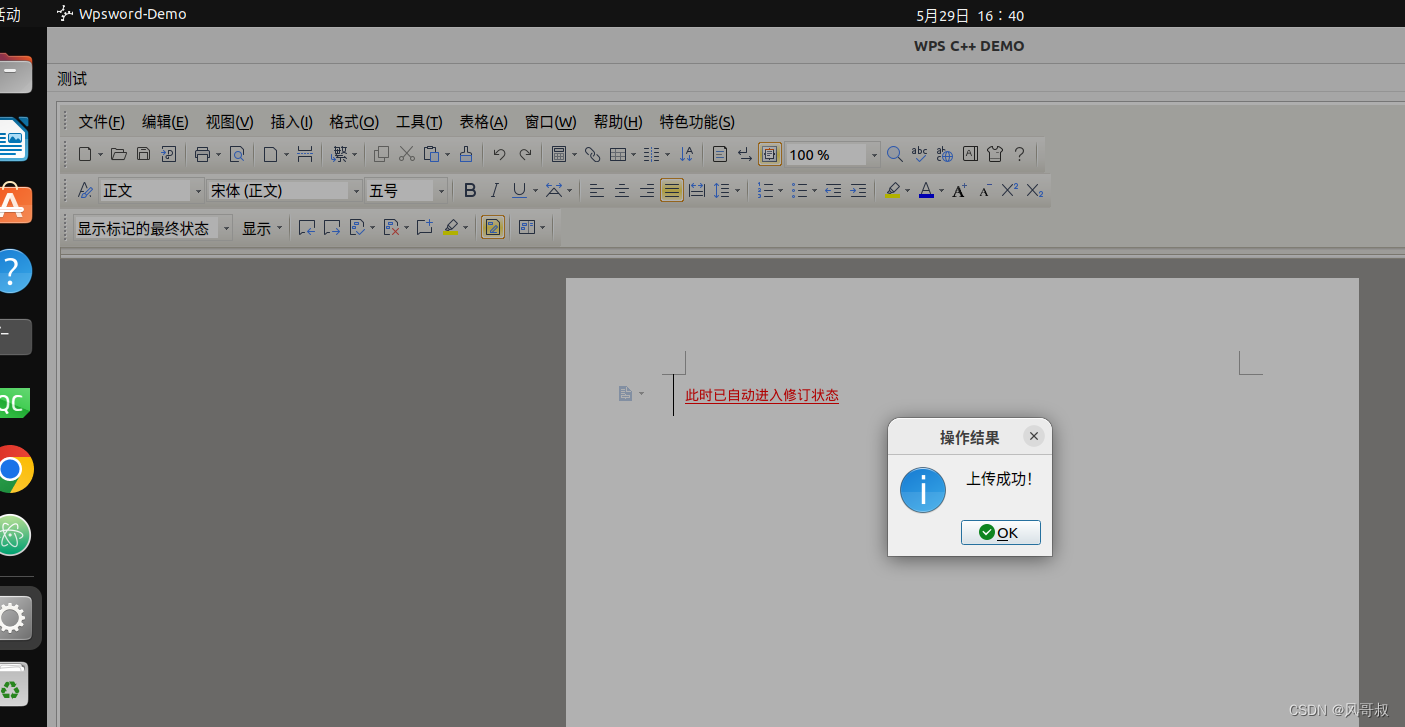Click the blue font color button
This screenshot has width=1405, height=727.
[x=926, y=190]
